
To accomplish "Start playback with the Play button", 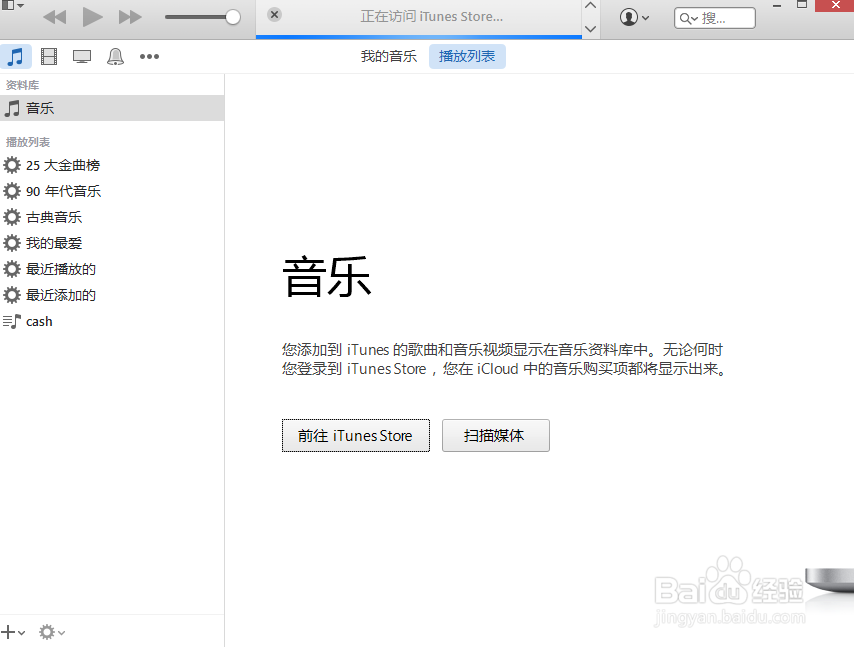I will 92,17.
